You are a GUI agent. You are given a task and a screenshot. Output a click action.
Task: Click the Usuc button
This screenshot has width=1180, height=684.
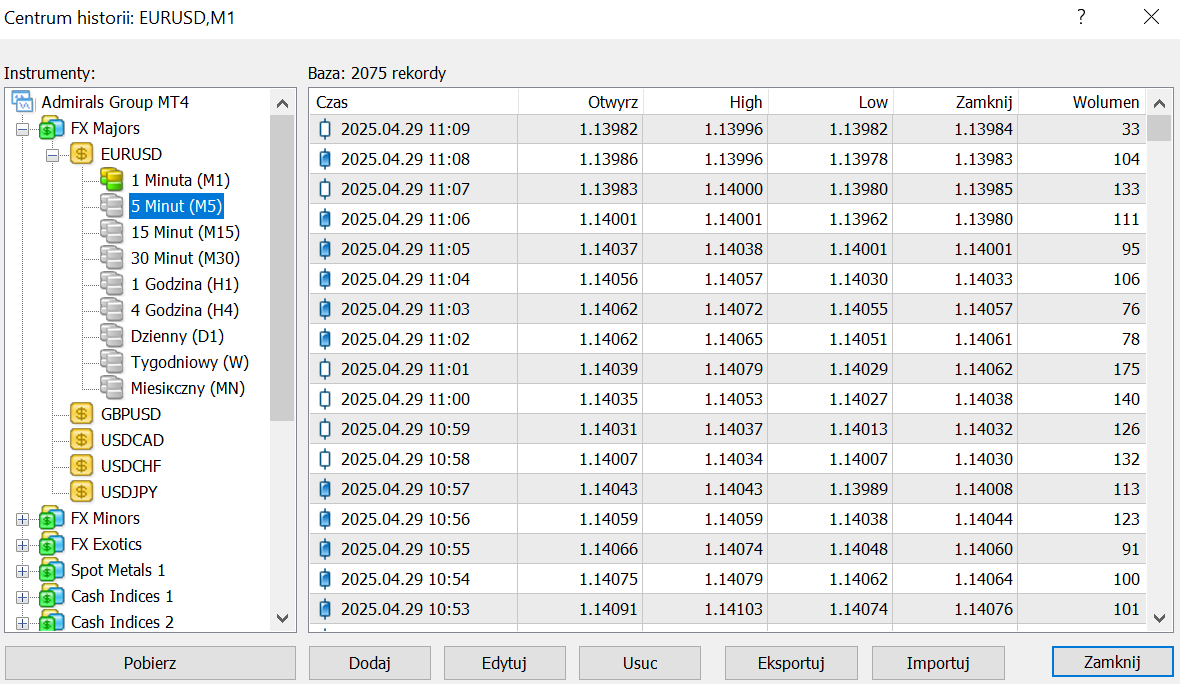[640, 663]
